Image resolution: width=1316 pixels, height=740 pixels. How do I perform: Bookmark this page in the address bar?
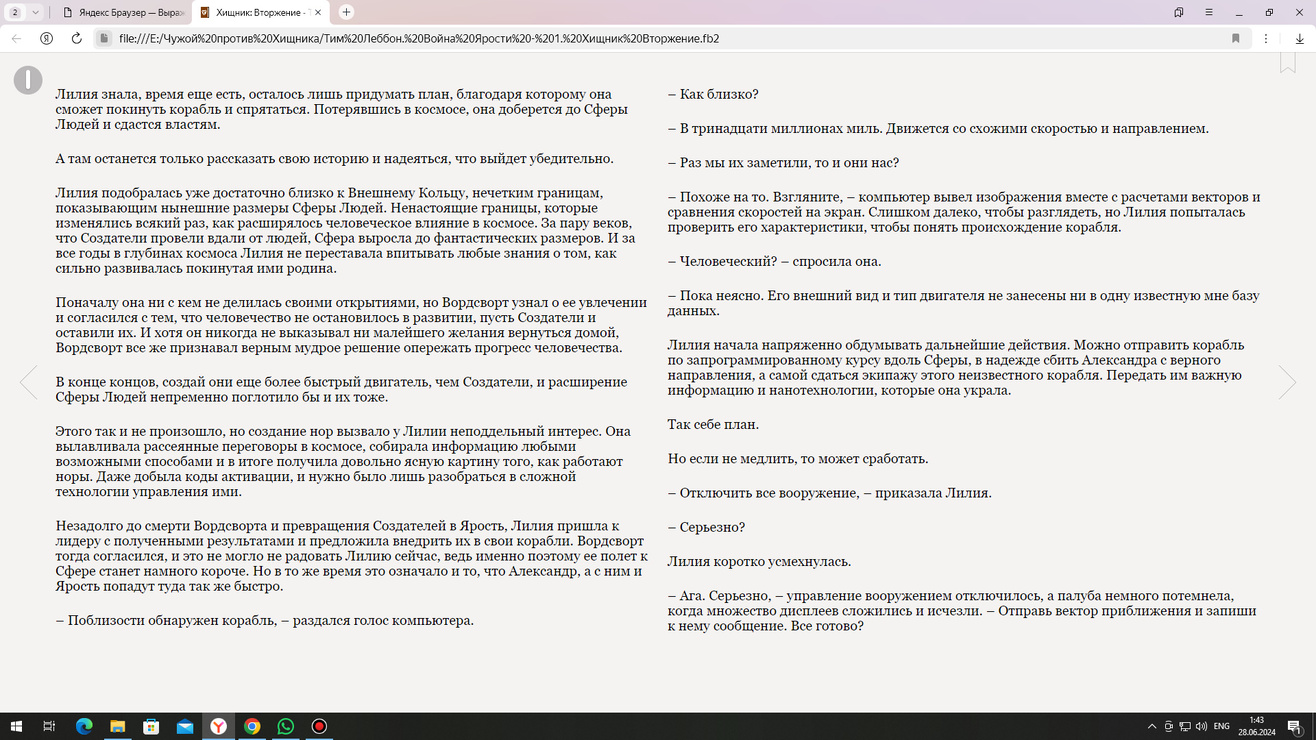(1236, 38)
